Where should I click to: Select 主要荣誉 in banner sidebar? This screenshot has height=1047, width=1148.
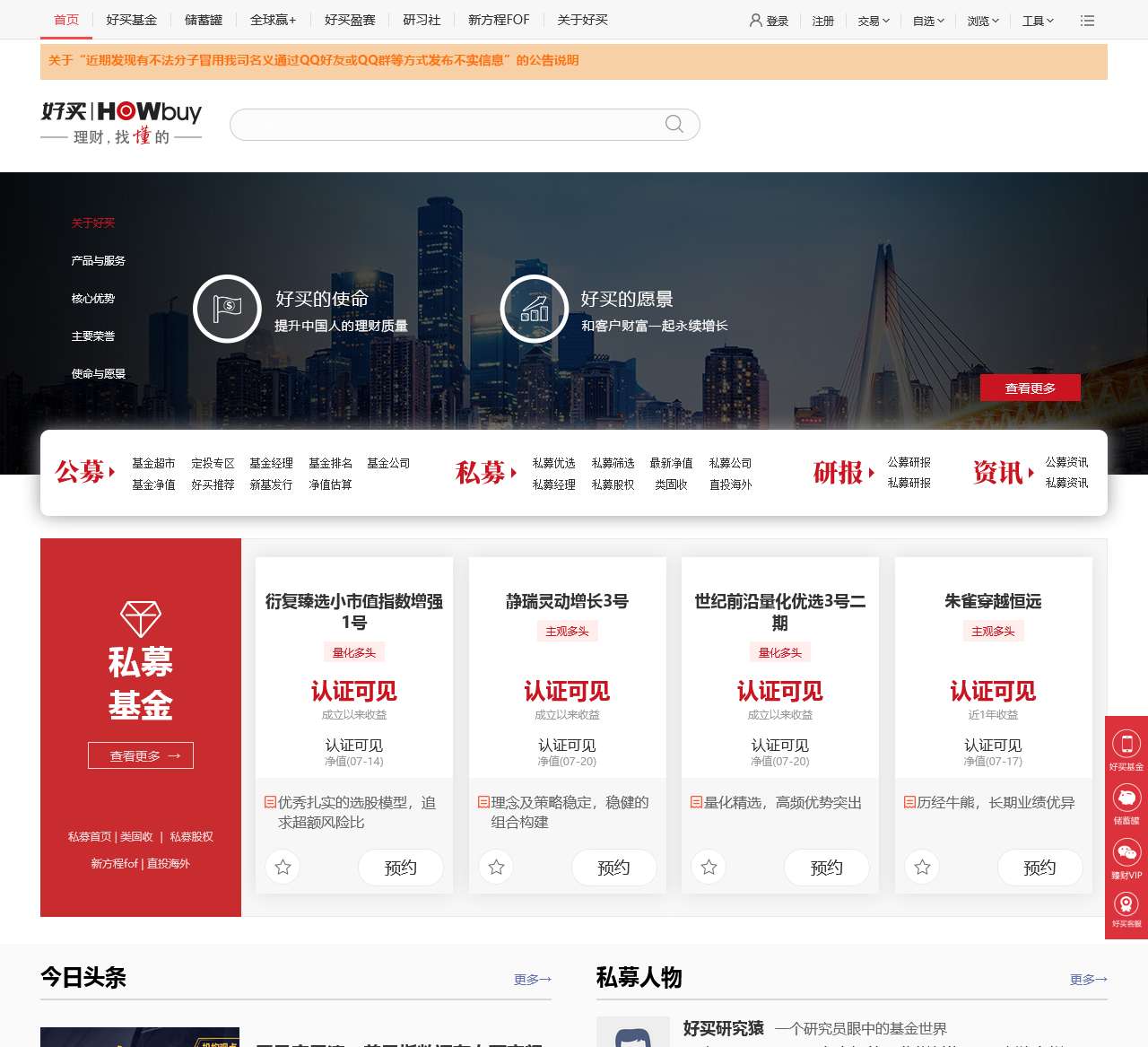pos(93,336)
